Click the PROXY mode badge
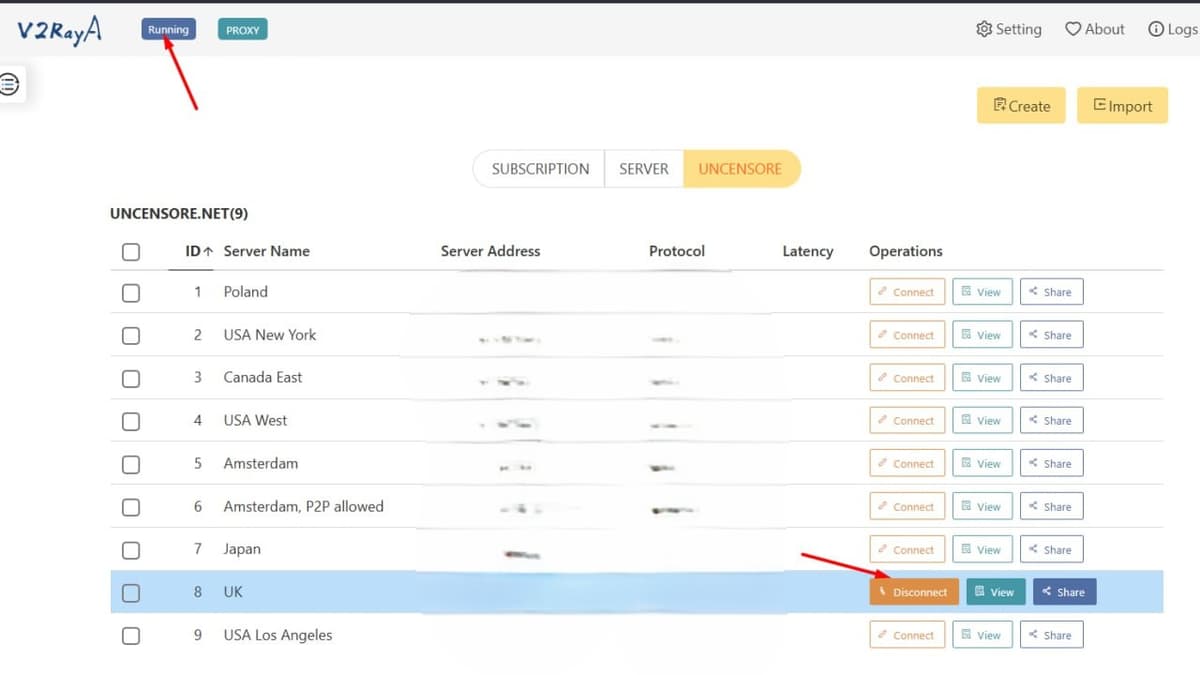The width and height of the screenshot is (1200, 675). [x=242, y=30]
